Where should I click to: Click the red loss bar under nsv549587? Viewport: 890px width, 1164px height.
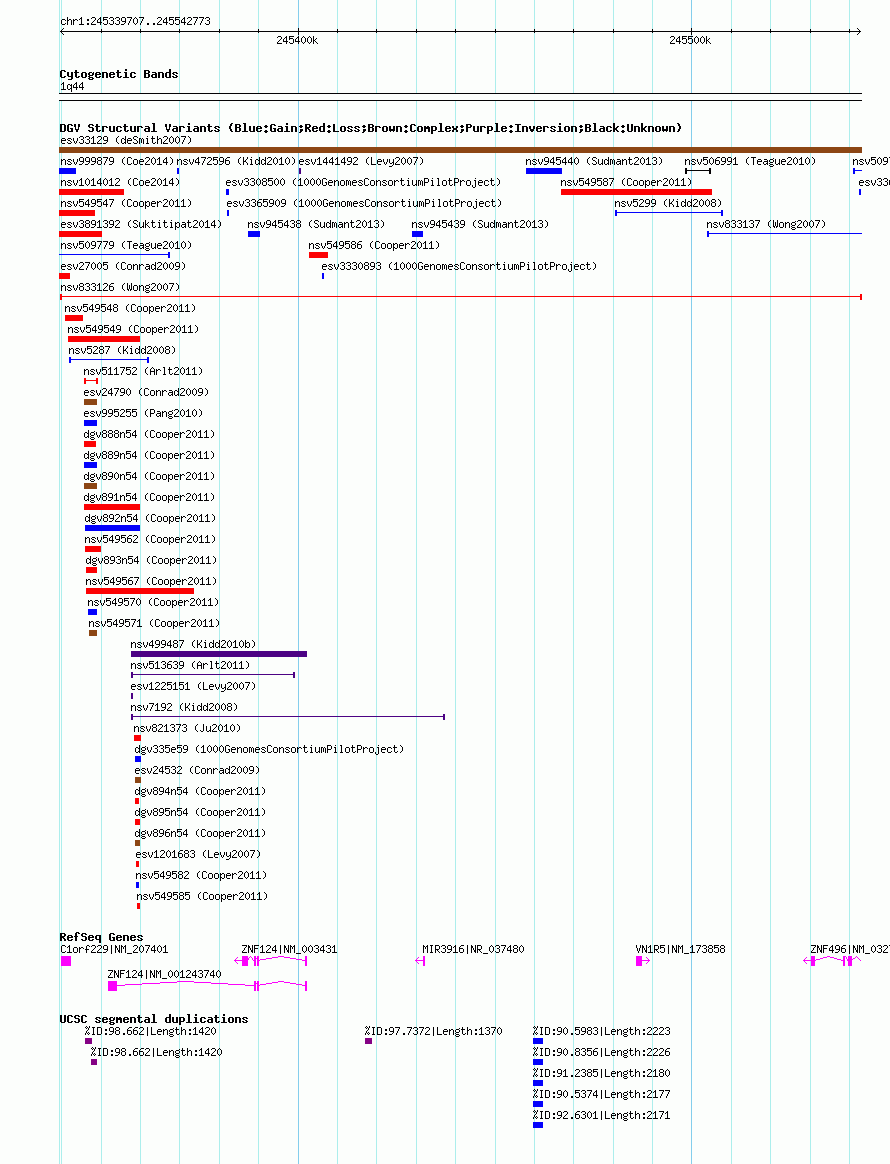tap(636, 192)
